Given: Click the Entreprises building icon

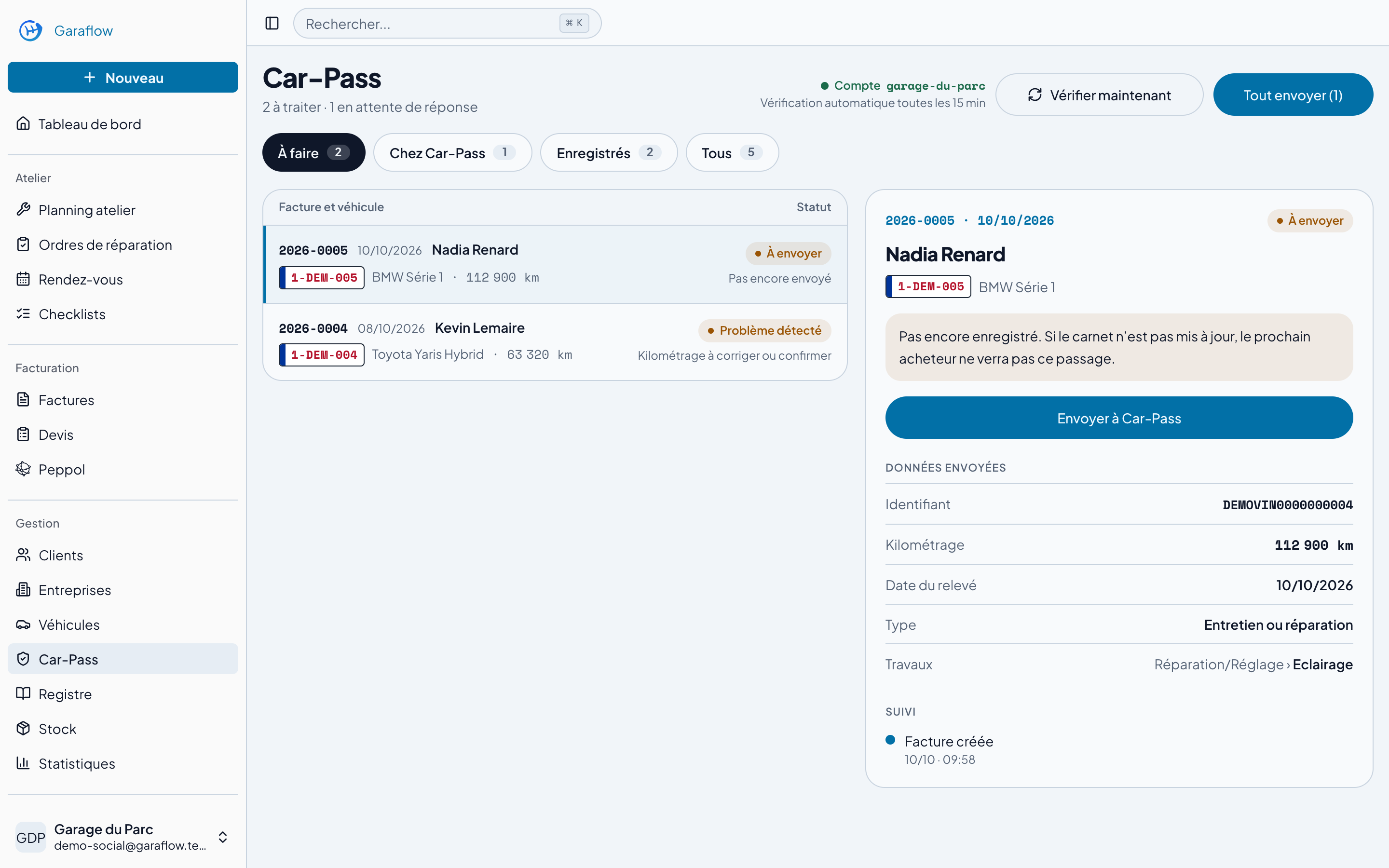Looking at the screenshot, I should [23, 590].
